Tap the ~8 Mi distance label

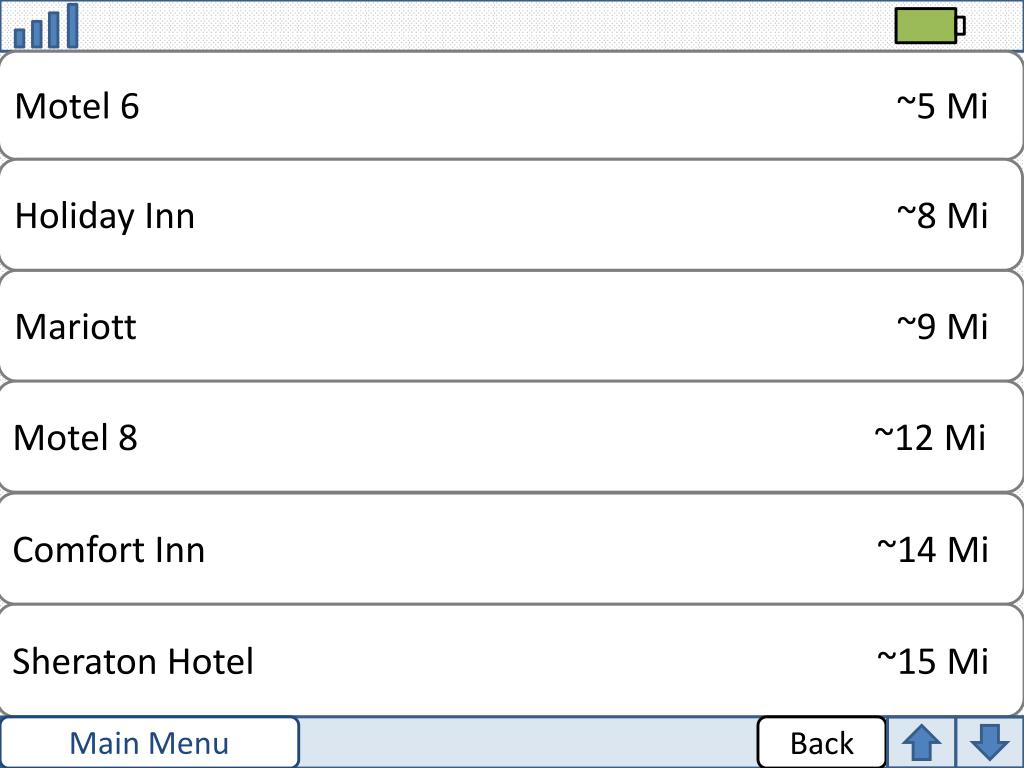(x=942, y=216)
